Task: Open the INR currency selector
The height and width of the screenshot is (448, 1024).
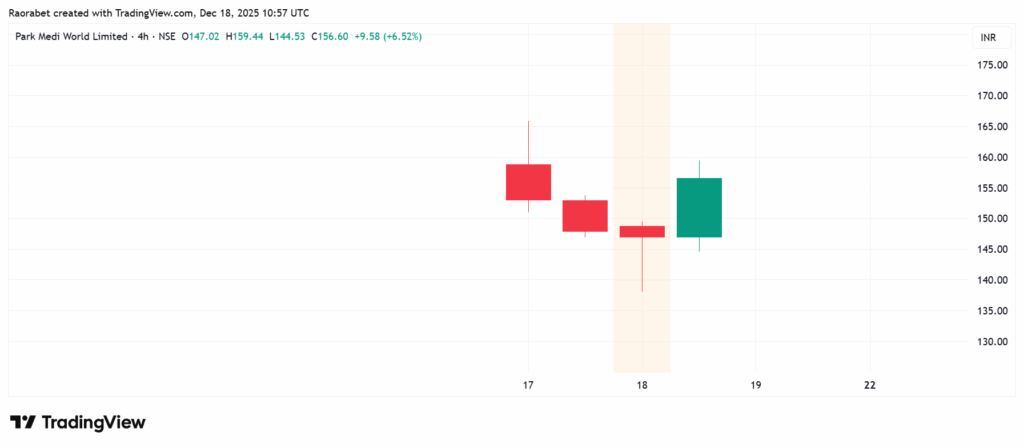Action: [988, 38]
